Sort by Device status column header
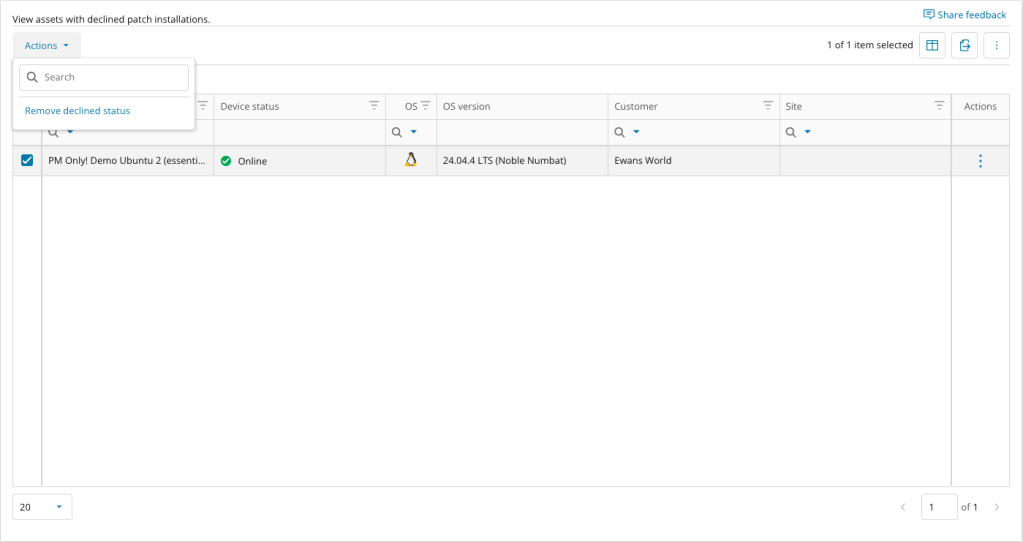 (x=250, y=106)
